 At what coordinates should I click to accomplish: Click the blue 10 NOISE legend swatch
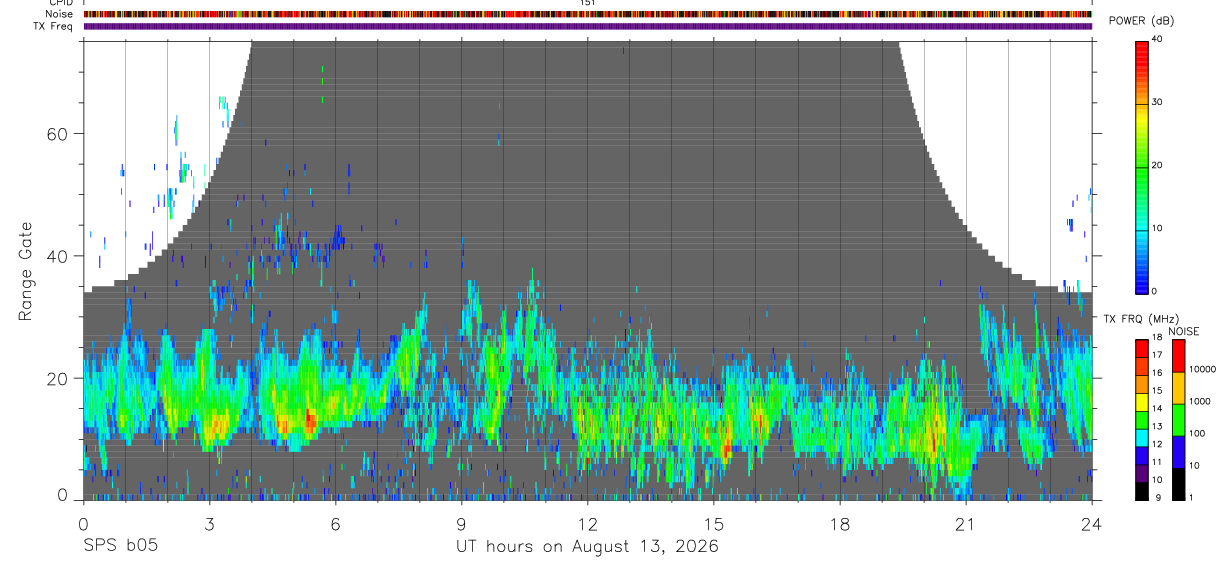tap(1178, 451)
